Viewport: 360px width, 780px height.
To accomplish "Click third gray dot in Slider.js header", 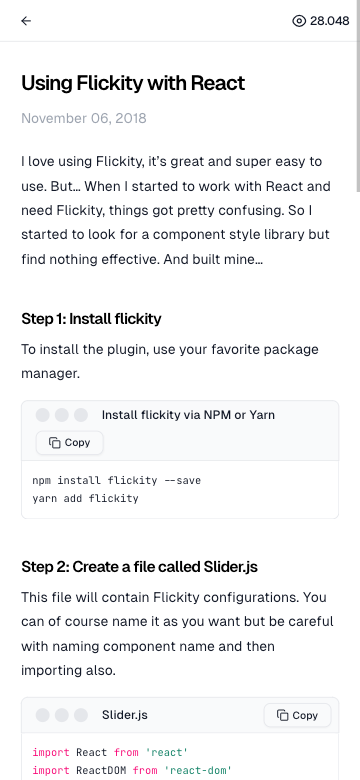I will point(81,715).
